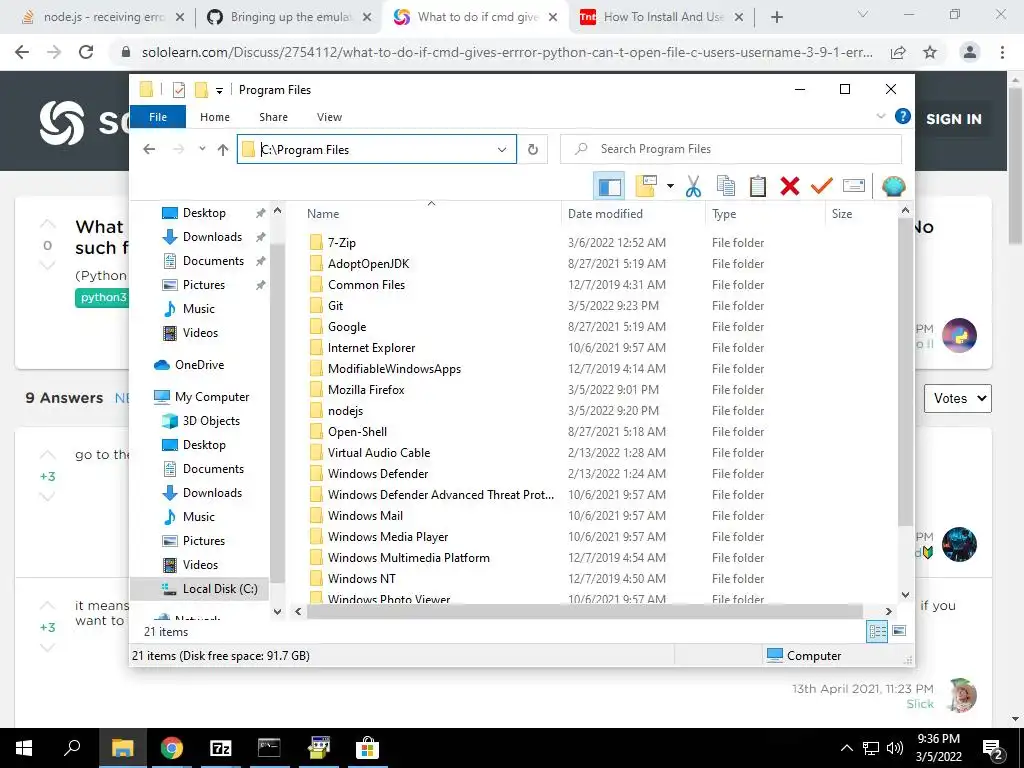Click the quick access New folder icon
Viewport: 1024px width, 768px height.
pyautogui.click(x=201, y=89)
